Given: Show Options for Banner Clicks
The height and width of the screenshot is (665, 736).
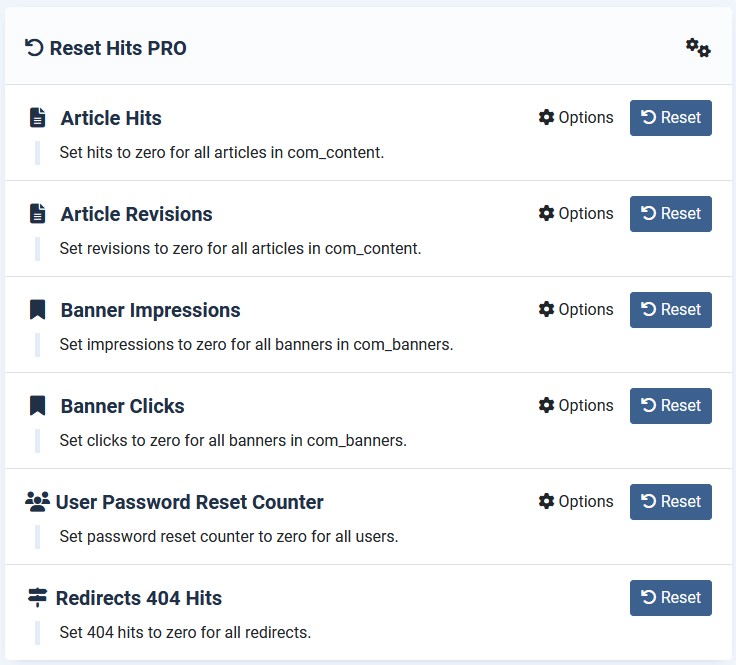Looking at the screenshot, I should tap(575, 406).
